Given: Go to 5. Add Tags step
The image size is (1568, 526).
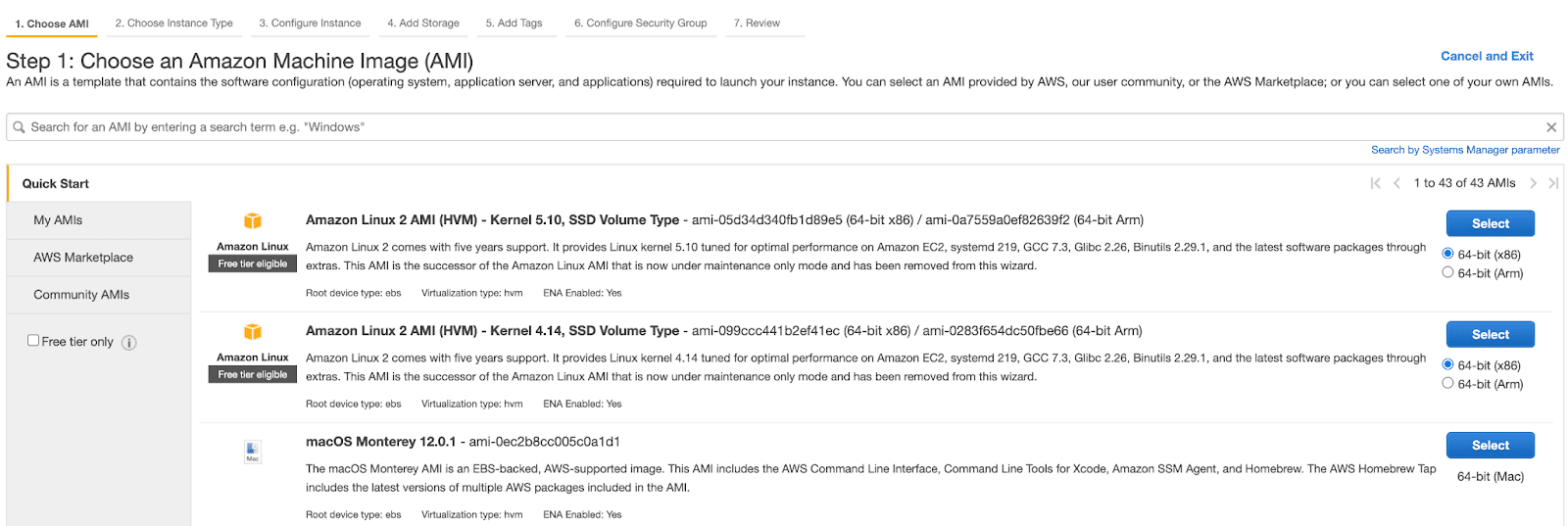Looking at the screenshot, I should click(514, 24).
